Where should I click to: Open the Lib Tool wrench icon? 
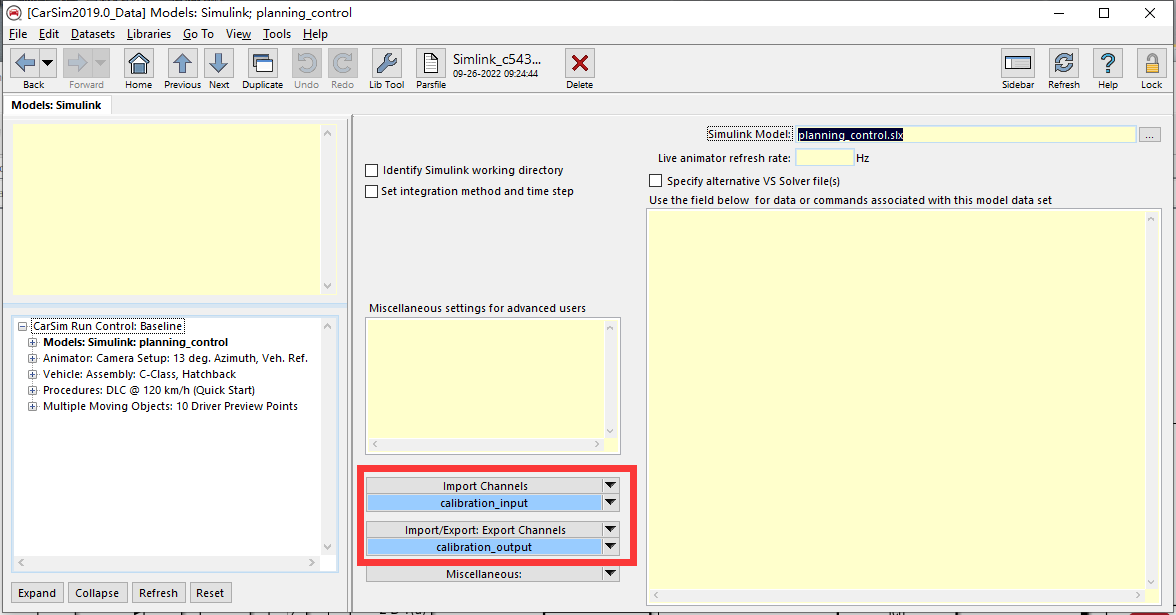pos(386,63)
